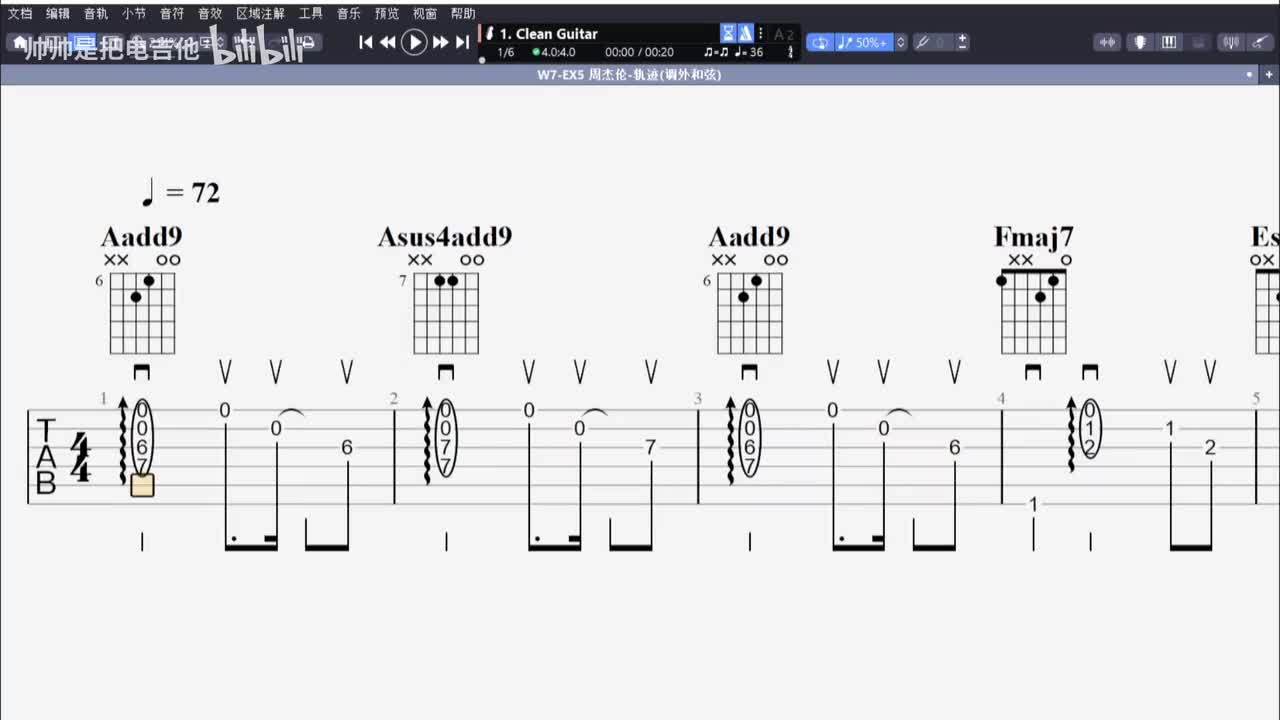Click the 4/4 time signature

click(80, 457)
